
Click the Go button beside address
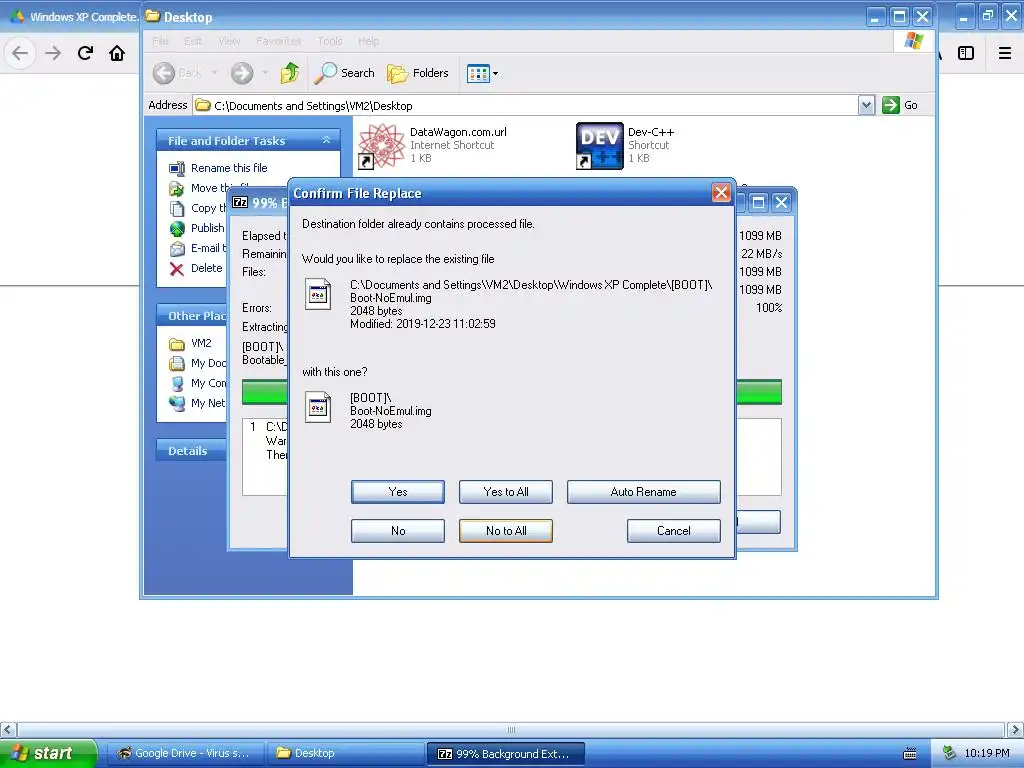tap(900, 105)
